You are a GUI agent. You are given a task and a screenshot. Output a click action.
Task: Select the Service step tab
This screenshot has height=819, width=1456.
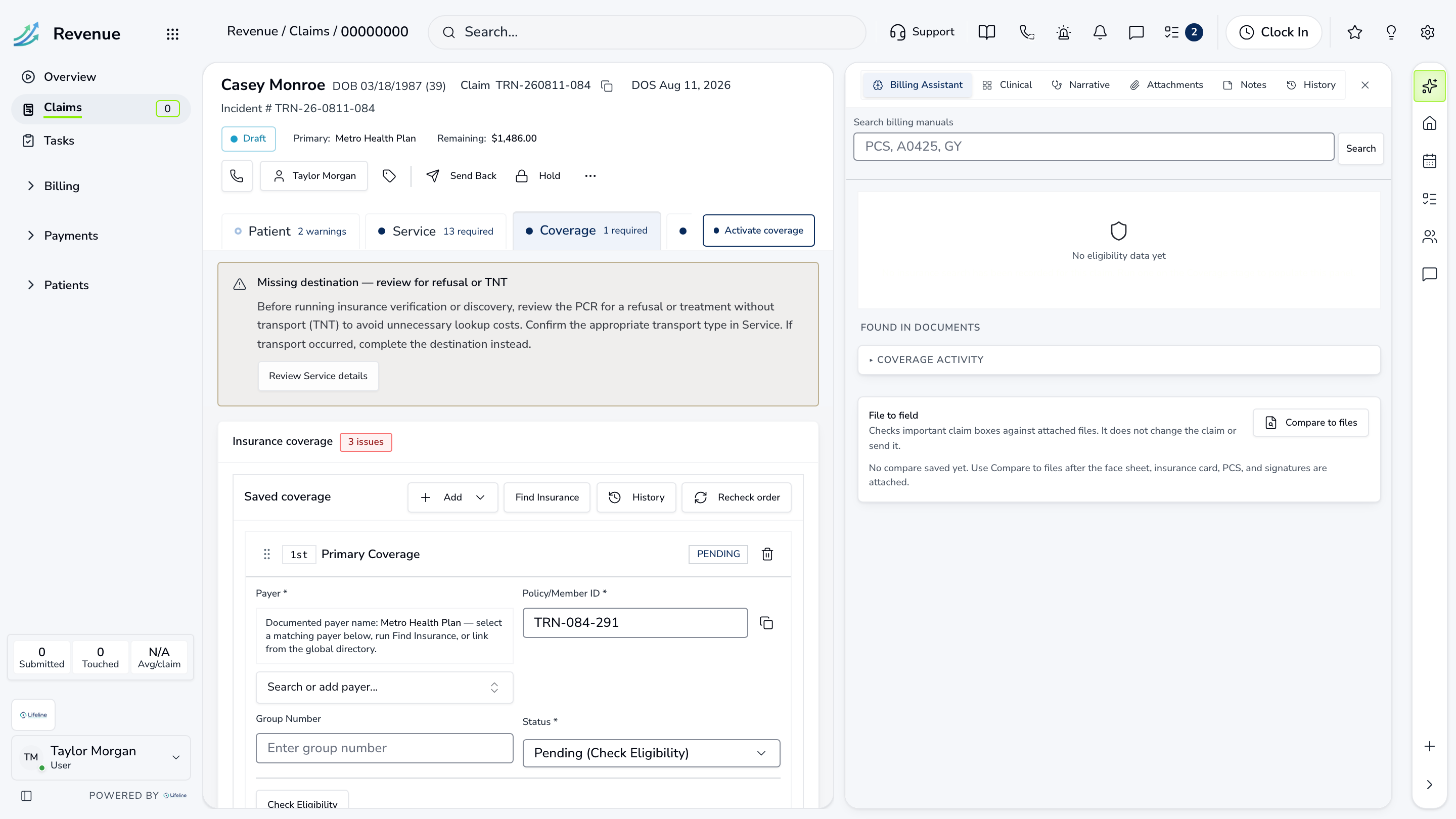[x=436, y=231]
